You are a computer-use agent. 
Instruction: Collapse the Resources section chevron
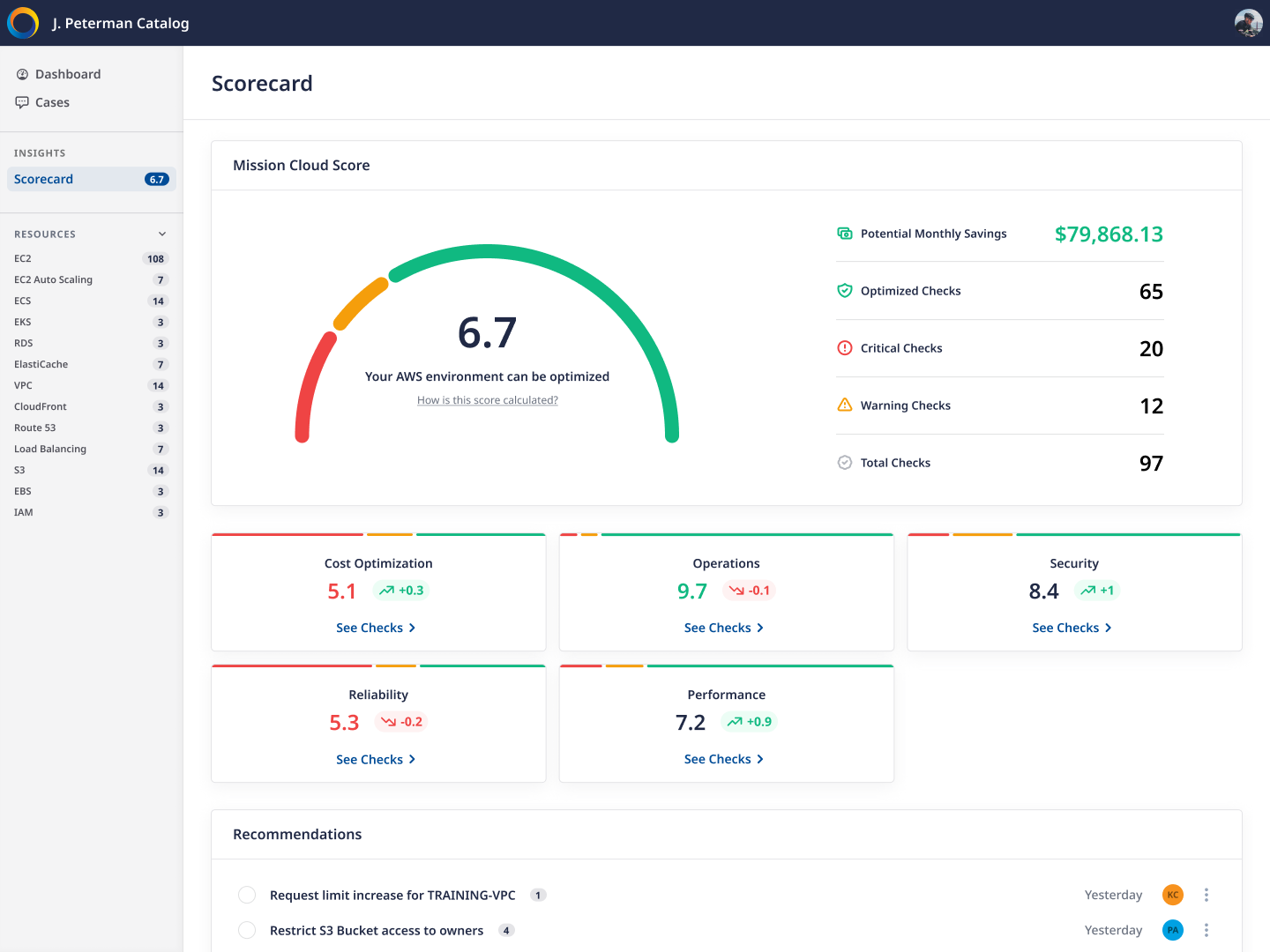click(x=162, y=234)
